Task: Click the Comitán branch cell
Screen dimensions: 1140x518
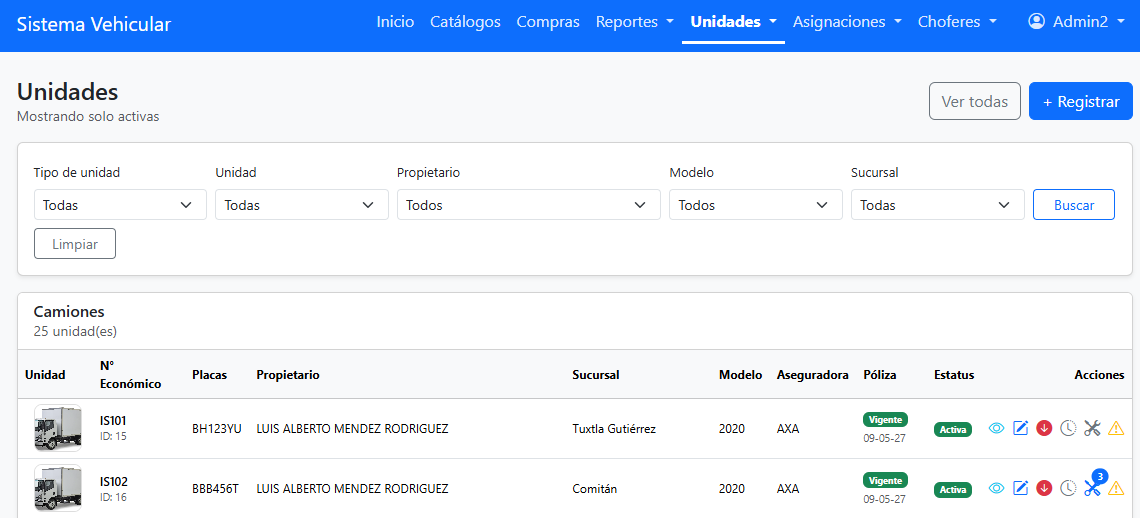Action: pyautogui.click(x=595, y=488)
